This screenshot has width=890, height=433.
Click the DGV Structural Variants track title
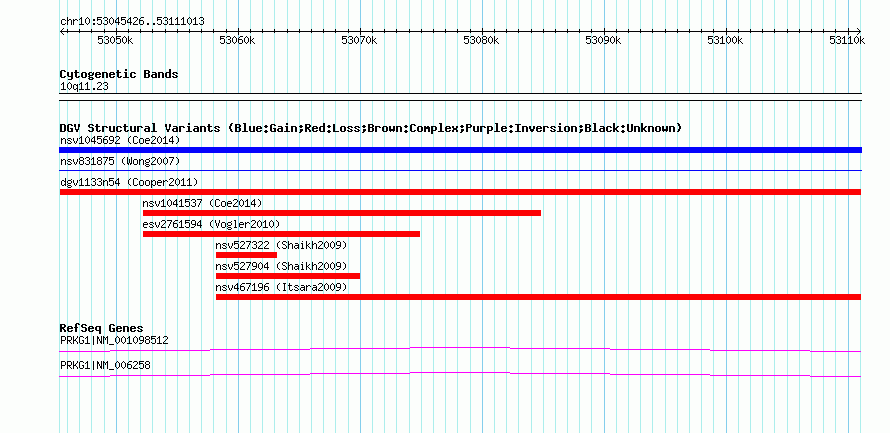[371, 128]
